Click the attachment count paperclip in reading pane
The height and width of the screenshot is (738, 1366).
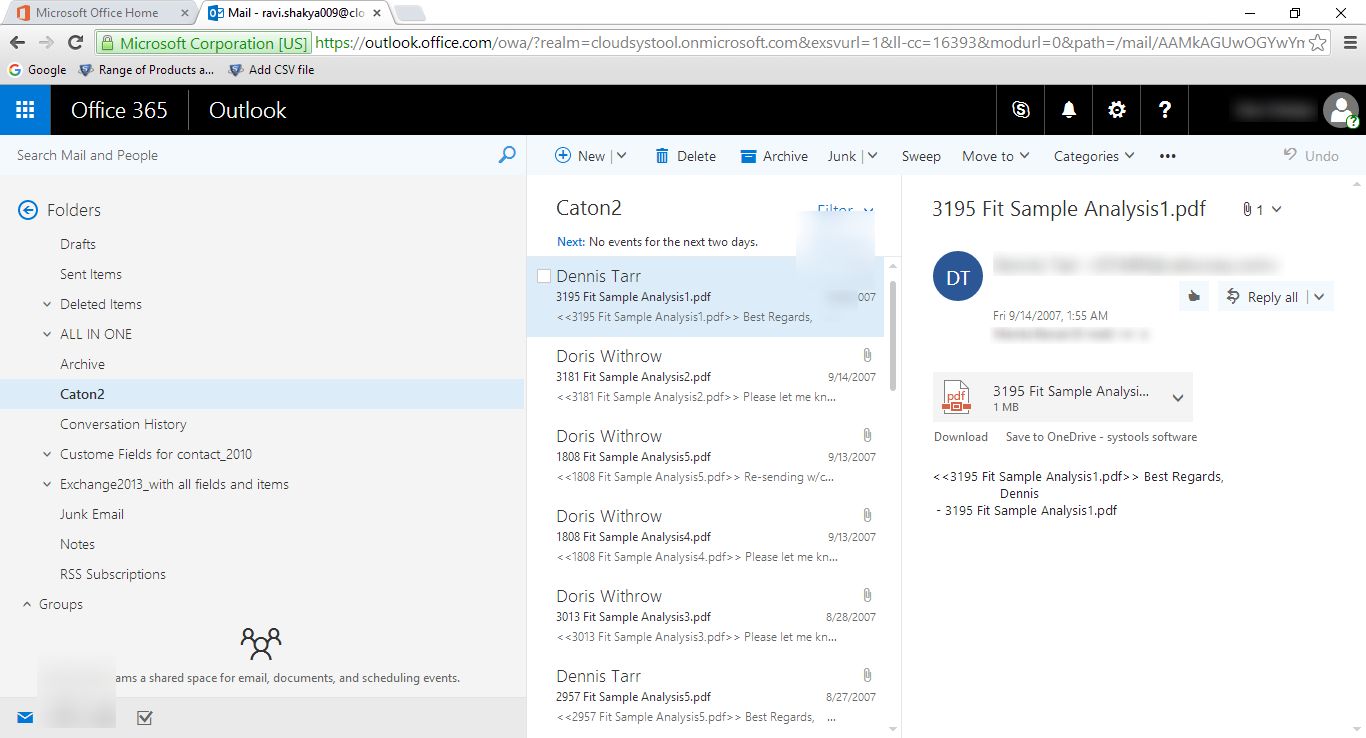tap(1247, 209)
